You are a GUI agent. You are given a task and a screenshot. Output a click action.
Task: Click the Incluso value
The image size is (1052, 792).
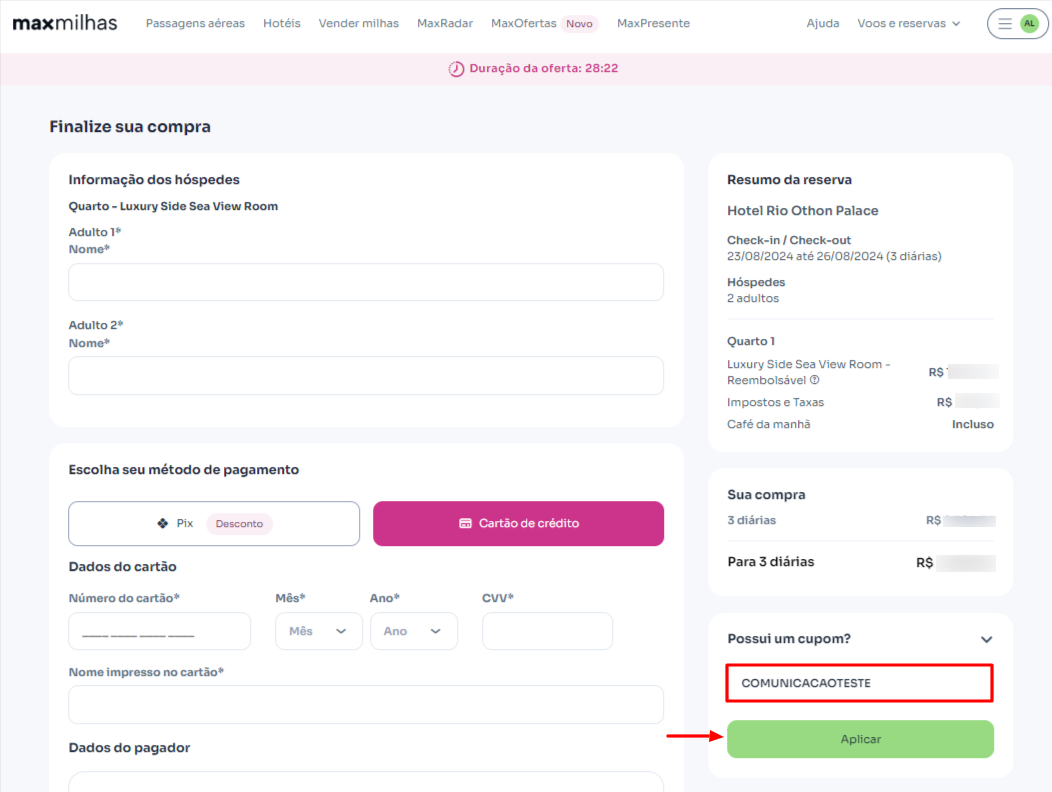(x=973, y=424)
